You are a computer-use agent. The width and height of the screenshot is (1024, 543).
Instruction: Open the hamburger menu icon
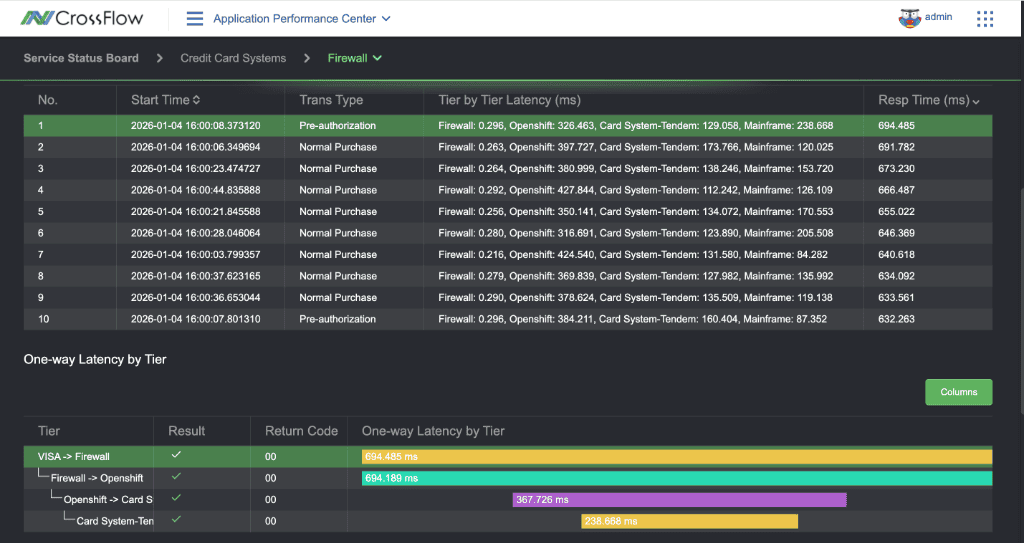point(195,18)
